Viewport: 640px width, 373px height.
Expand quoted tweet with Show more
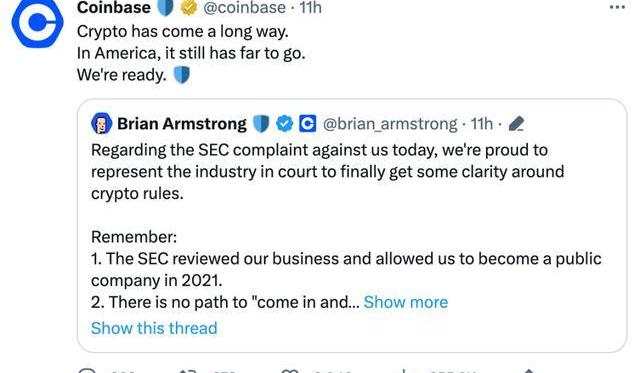[406, 302]
